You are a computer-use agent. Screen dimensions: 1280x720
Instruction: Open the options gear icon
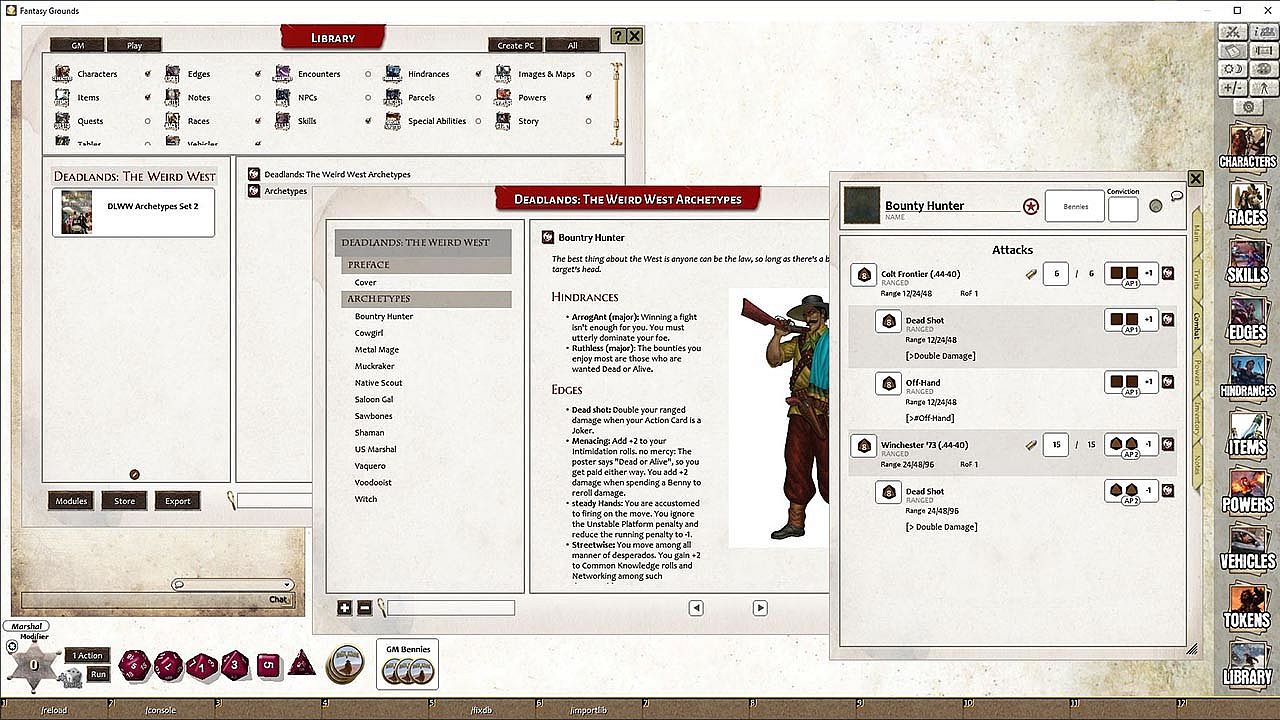click(1247, 106)
